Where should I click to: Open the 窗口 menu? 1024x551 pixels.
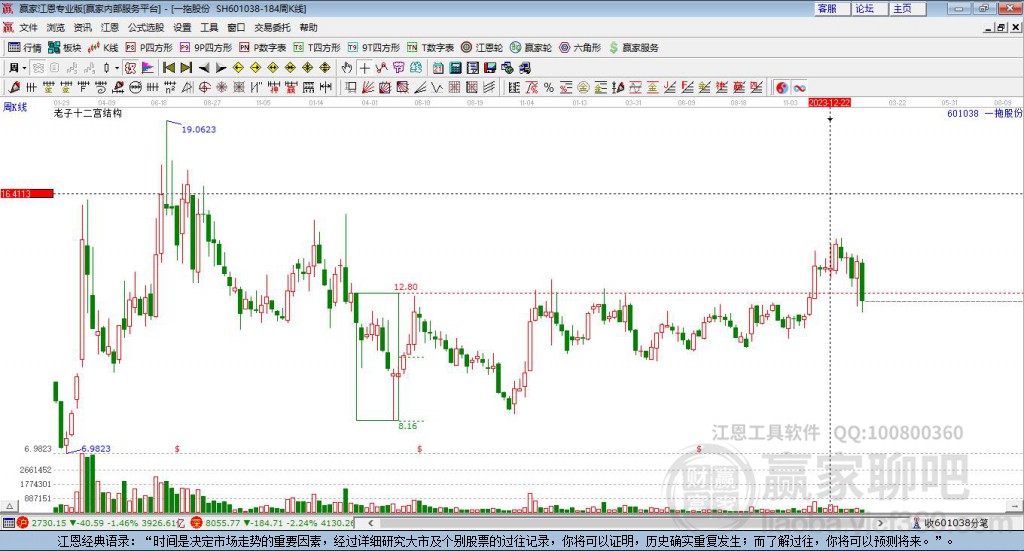(236, 27)
